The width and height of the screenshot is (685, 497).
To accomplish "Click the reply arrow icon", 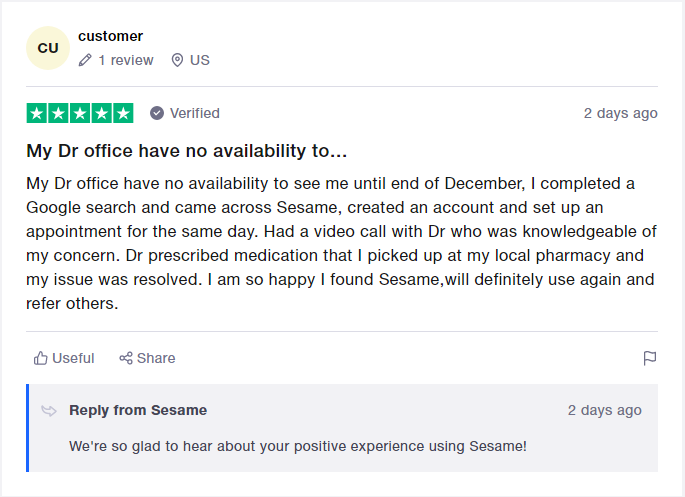I will 49,411.
